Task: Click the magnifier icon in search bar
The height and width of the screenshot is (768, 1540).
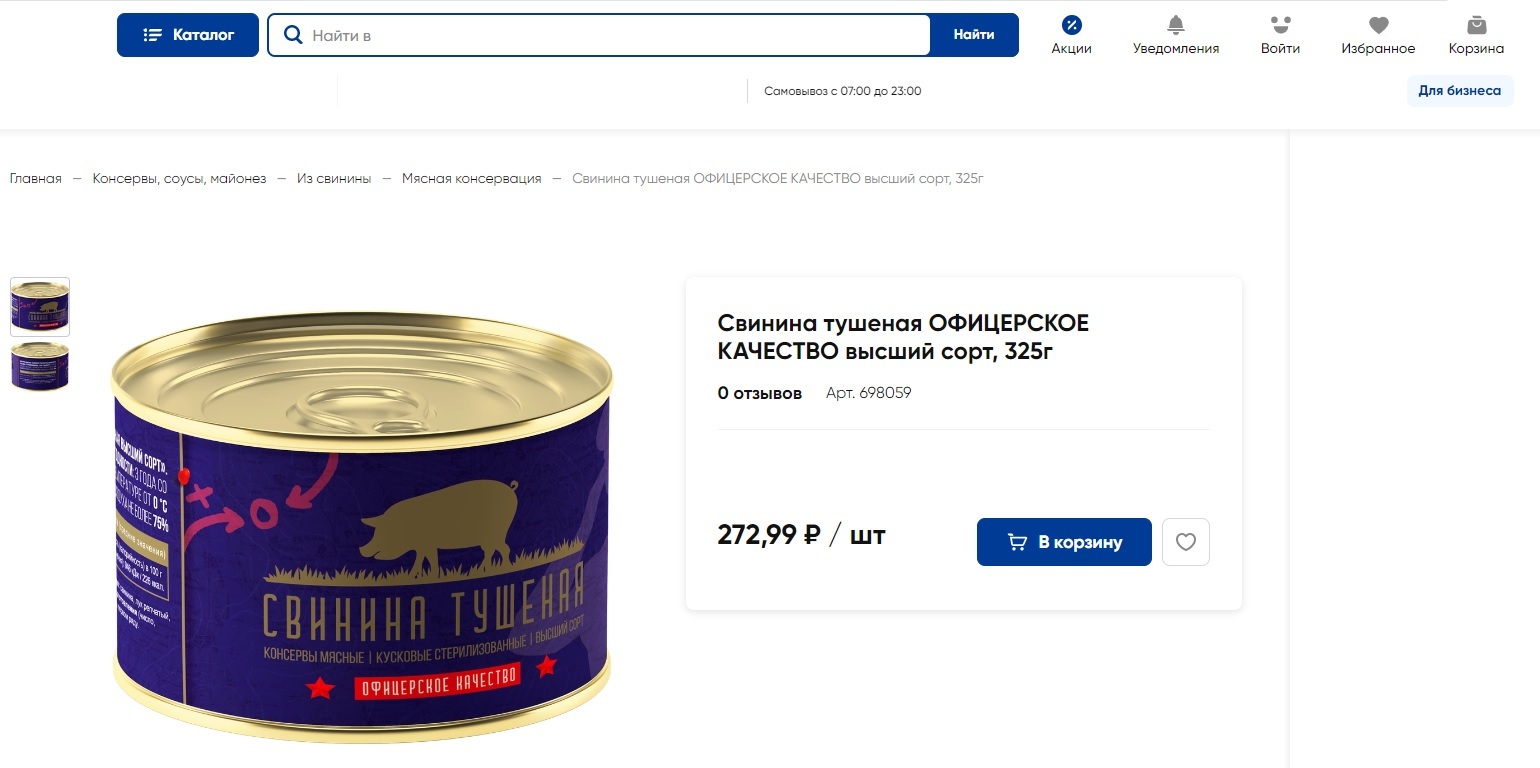Action: pyautogui.click(x=293, y=35)
